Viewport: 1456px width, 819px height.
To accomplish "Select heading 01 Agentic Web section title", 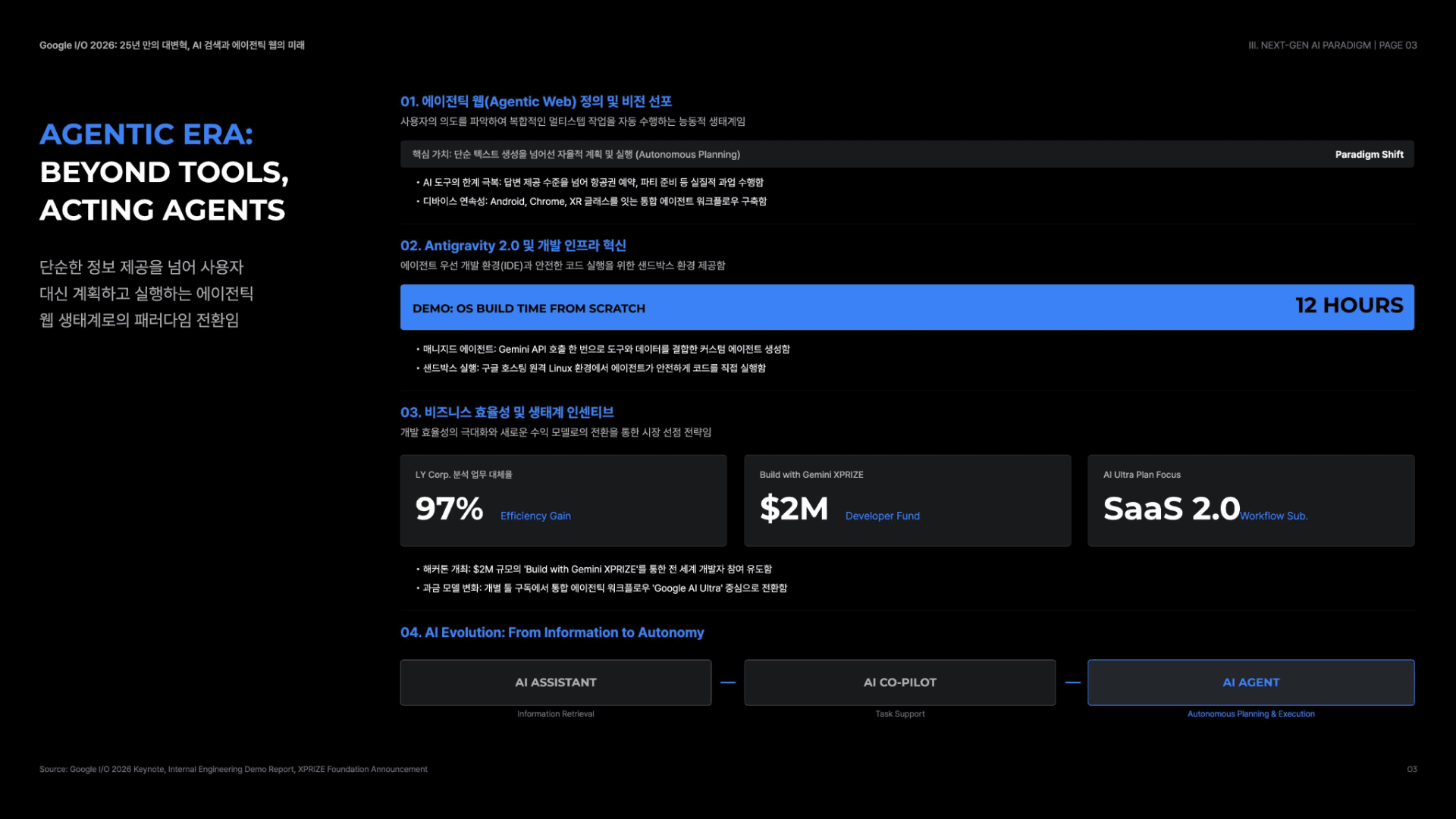I will tap(536, 102).
